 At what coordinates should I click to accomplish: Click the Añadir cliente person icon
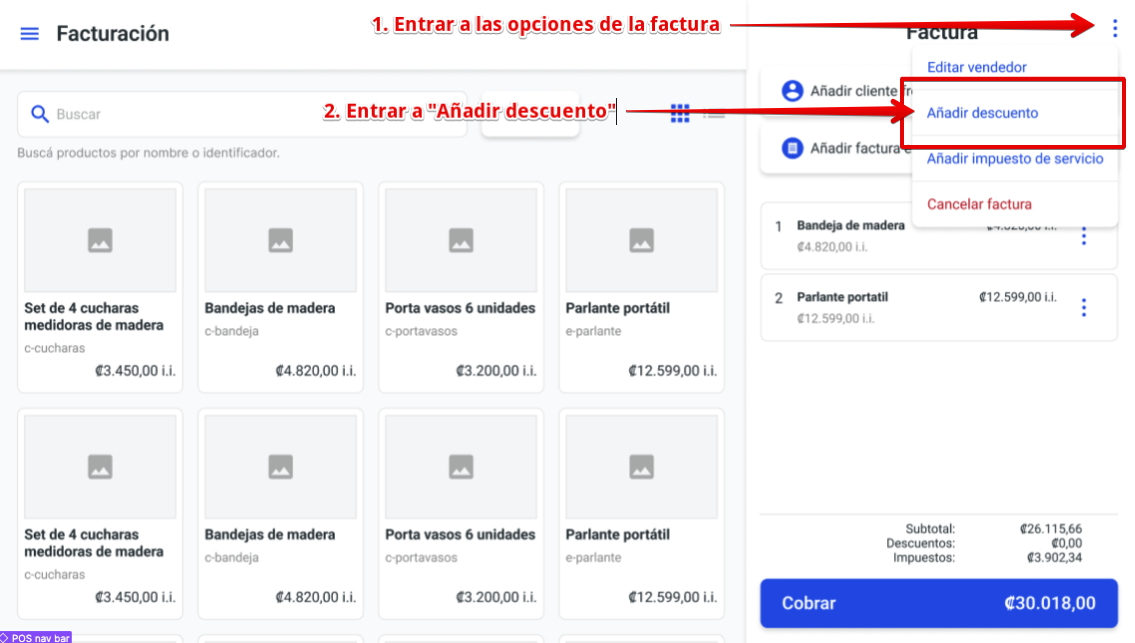792,91
